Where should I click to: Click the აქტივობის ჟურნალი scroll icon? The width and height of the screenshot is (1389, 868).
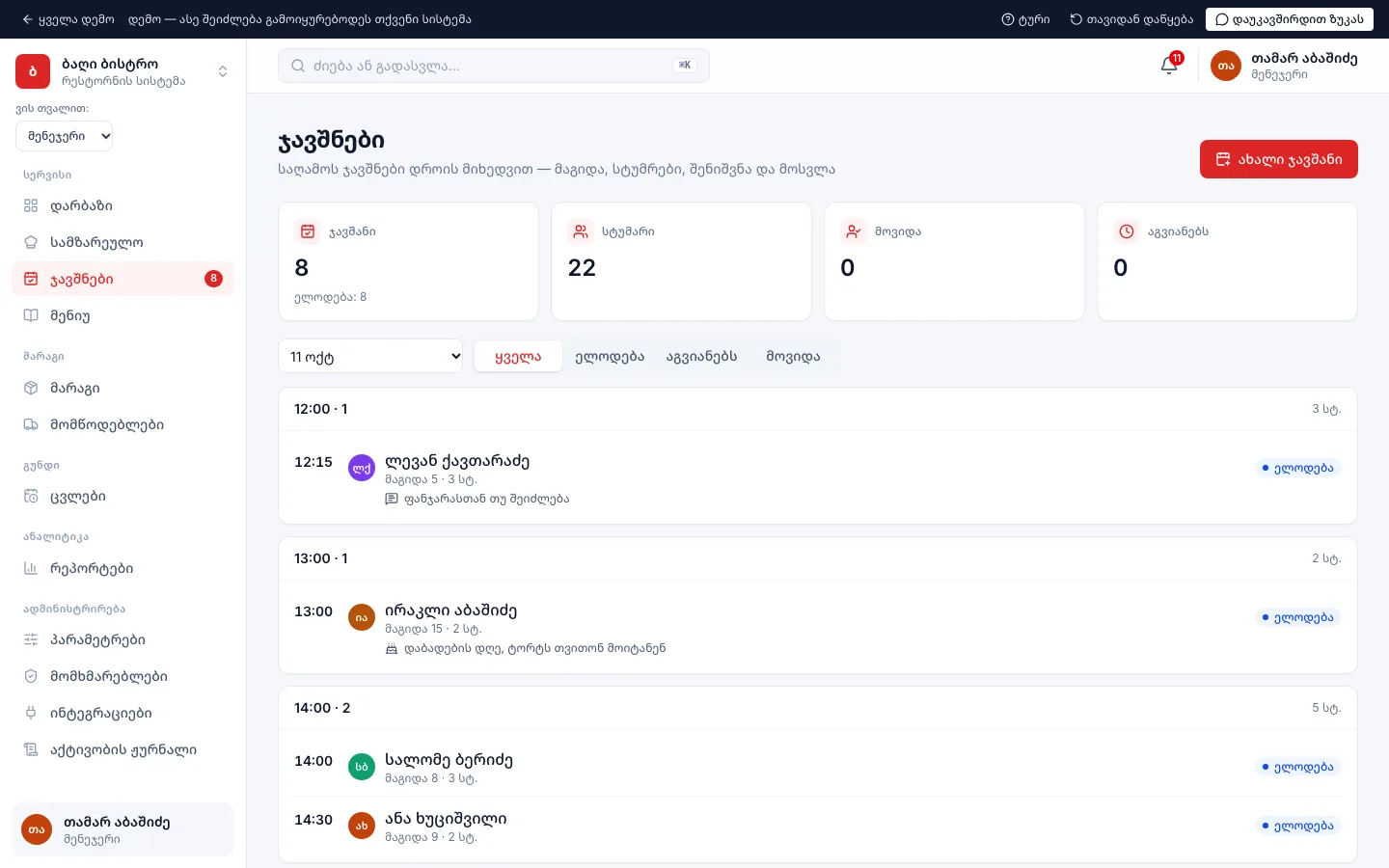point(31,749)
